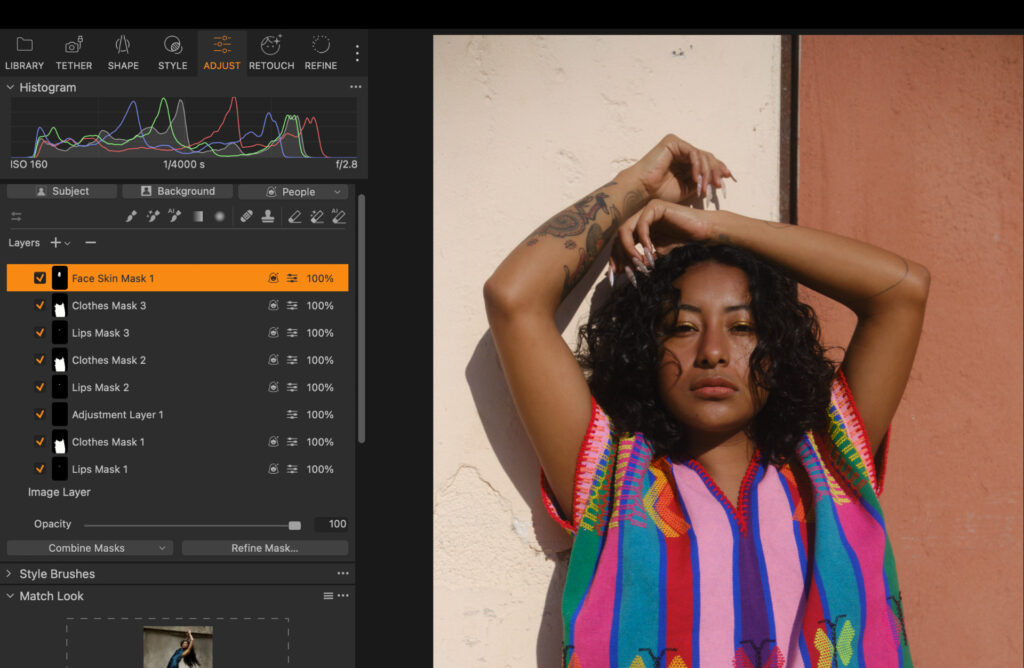Image resolution: width=1024 pixels, height=668 pixels.
Task: Select the Clone stamp tool
Action: [269, 216]
